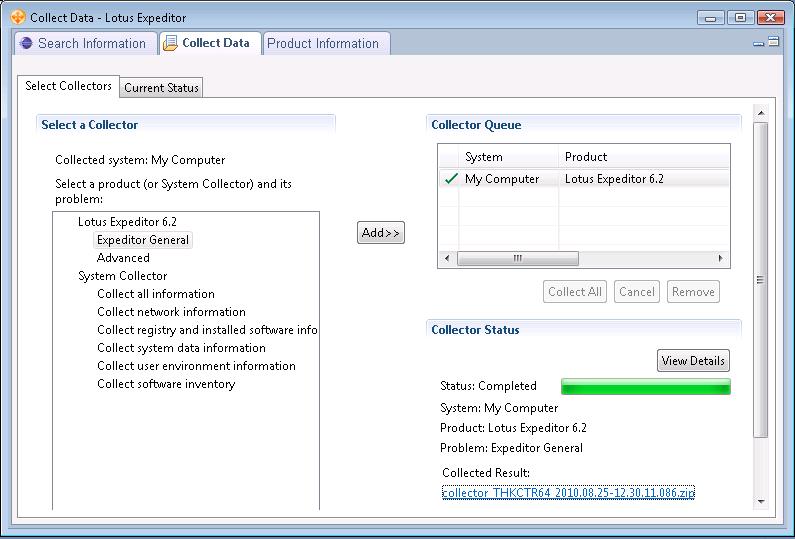Click the Lotus Expeditor title bar icon
Viewport: 795px width, 539px height.
pos(18,17)
